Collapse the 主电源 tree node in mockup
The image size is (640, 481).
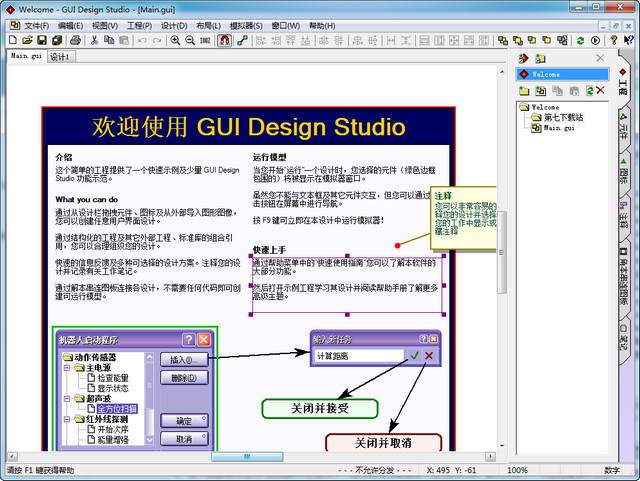(x=67, y=368)
